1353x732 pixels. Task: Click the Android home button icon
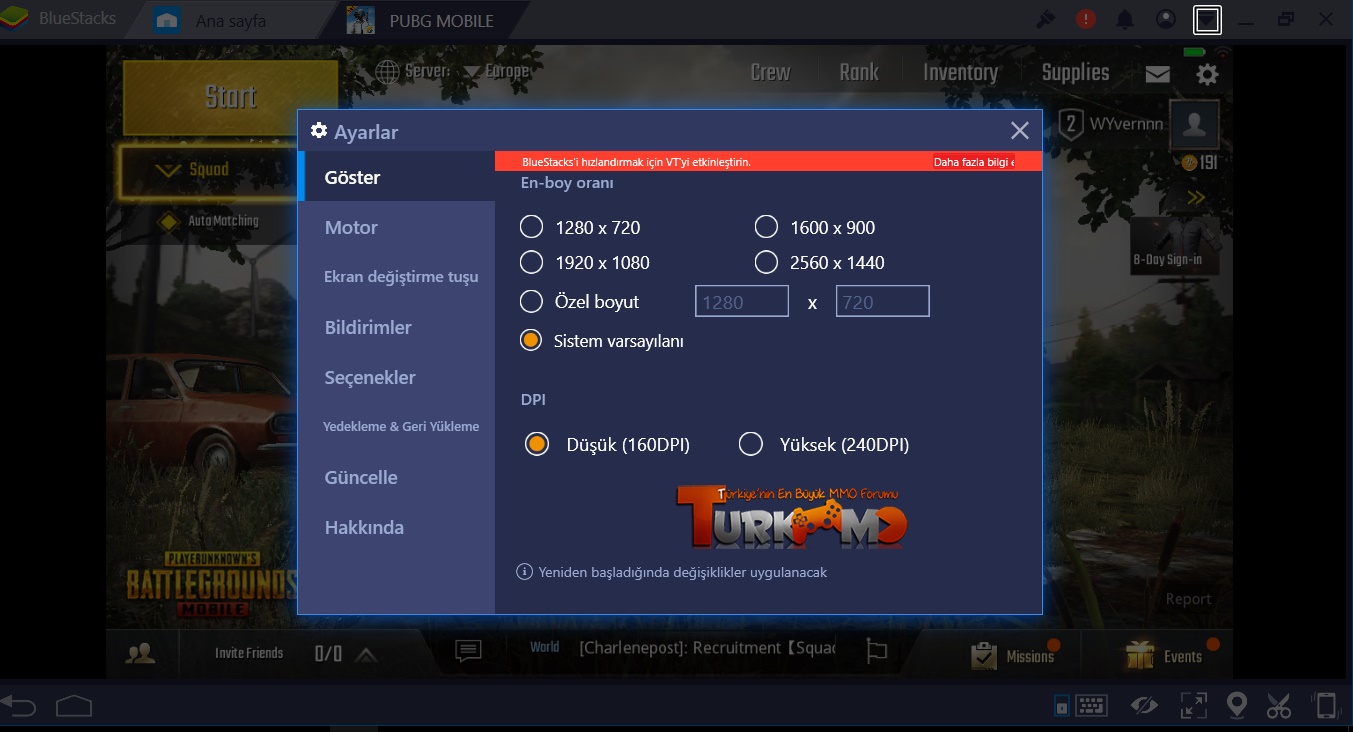coord(75,706)
